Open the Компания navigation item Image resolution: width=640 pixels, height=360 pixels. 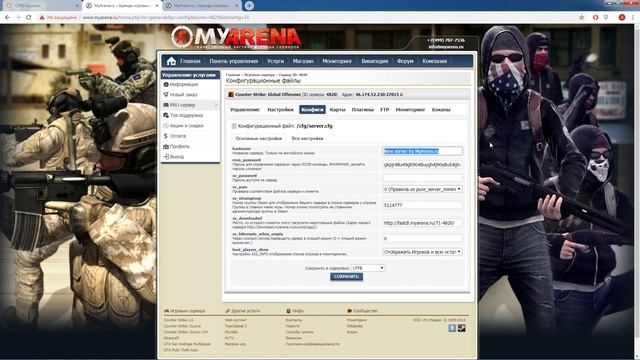[435, 61]
